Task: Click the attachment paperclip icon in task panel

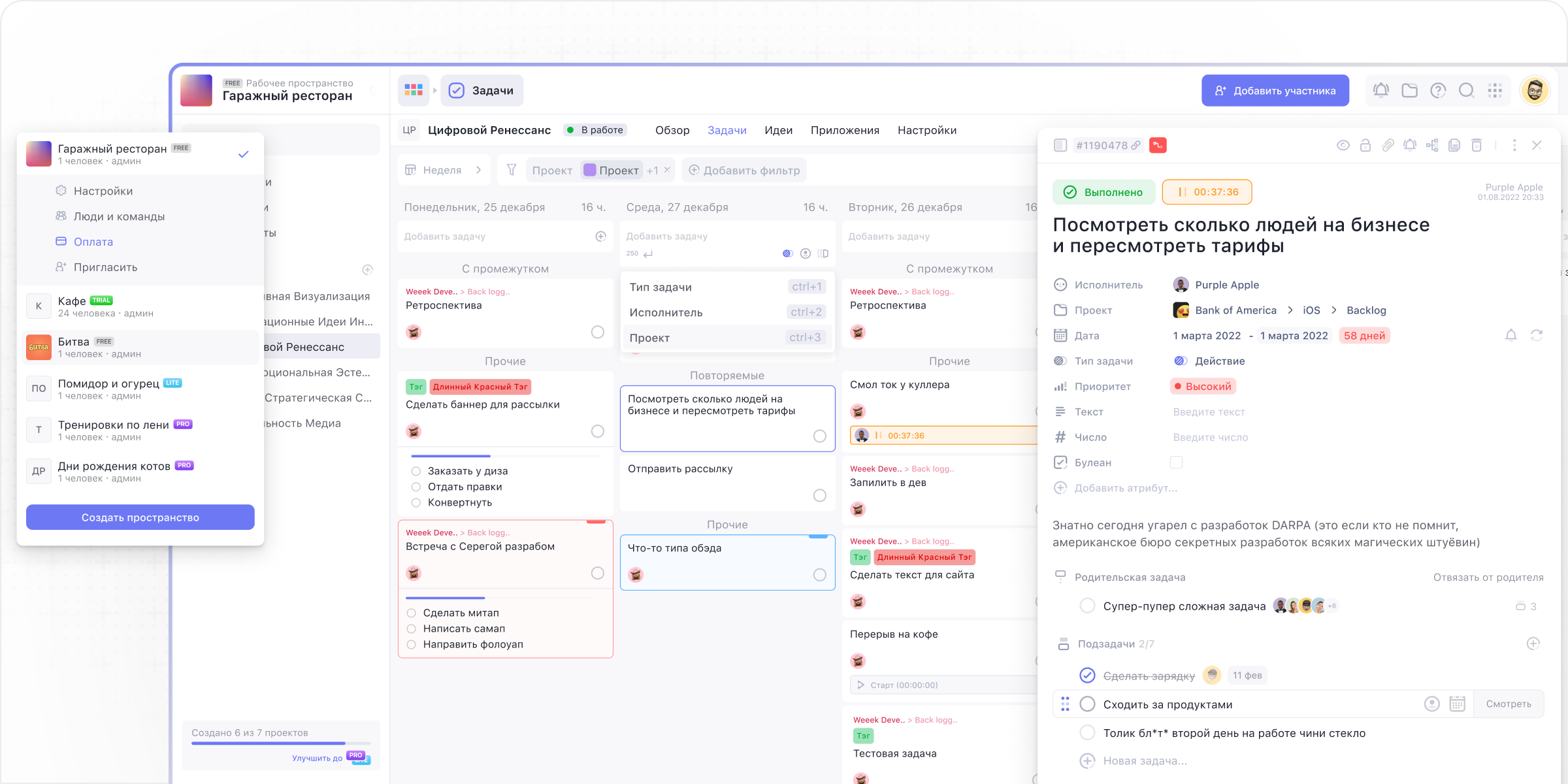Action: [x=1388, y=146]
